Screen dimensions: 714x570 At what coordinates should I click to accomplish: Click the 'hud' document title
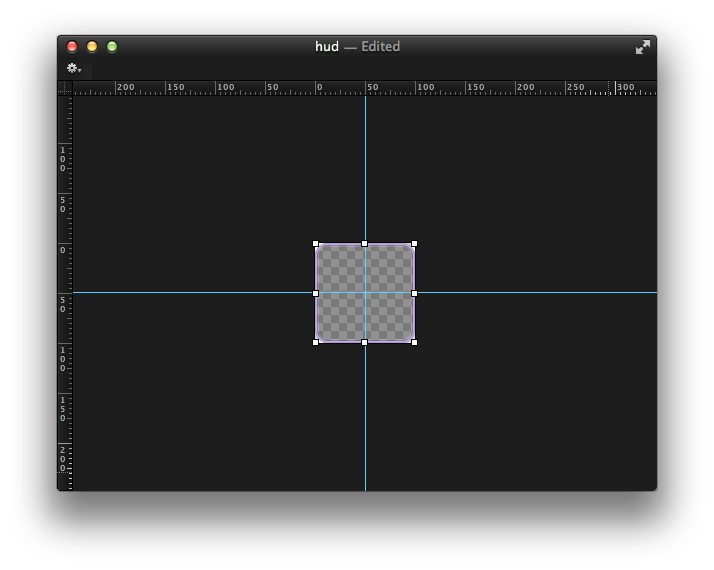[x=326, y=46]
